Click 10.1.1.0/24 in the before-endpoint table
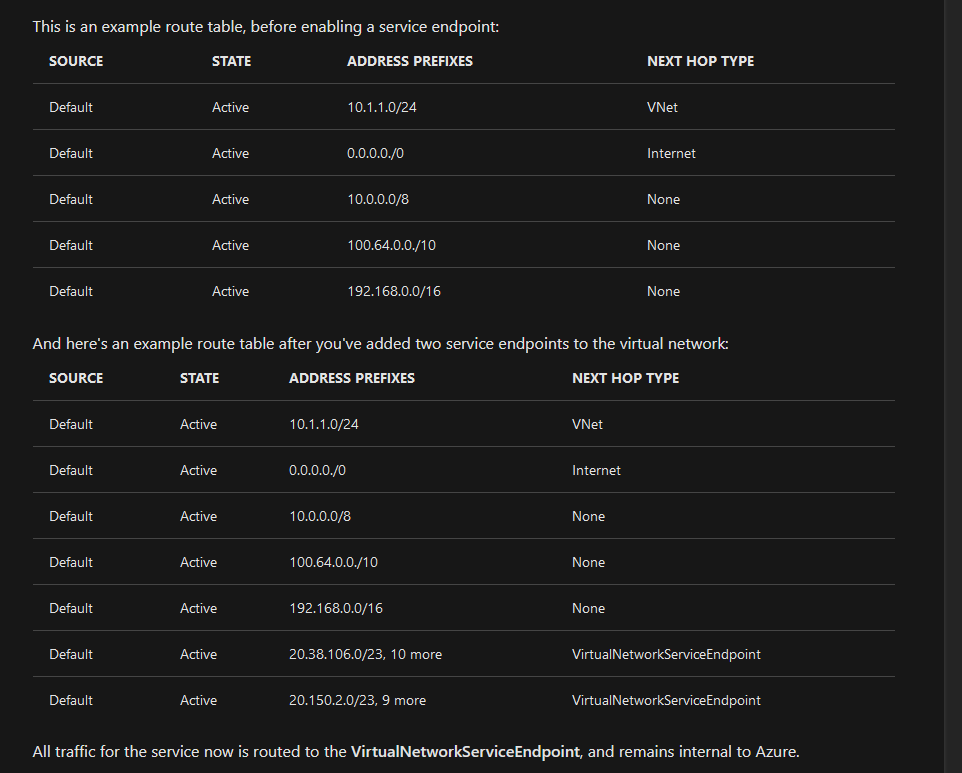 pyautogui.click(x=381, y=107)
